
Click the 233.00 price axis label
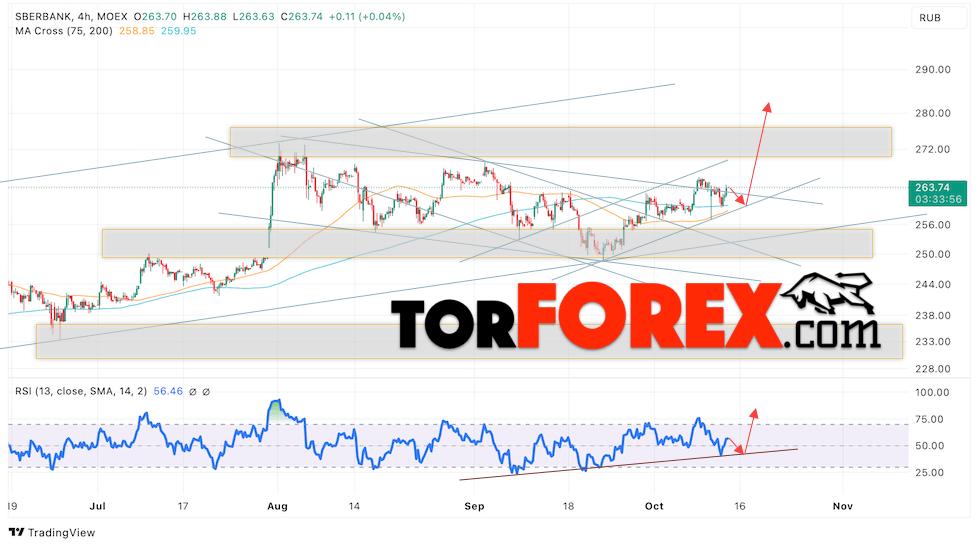click(933, 342)
